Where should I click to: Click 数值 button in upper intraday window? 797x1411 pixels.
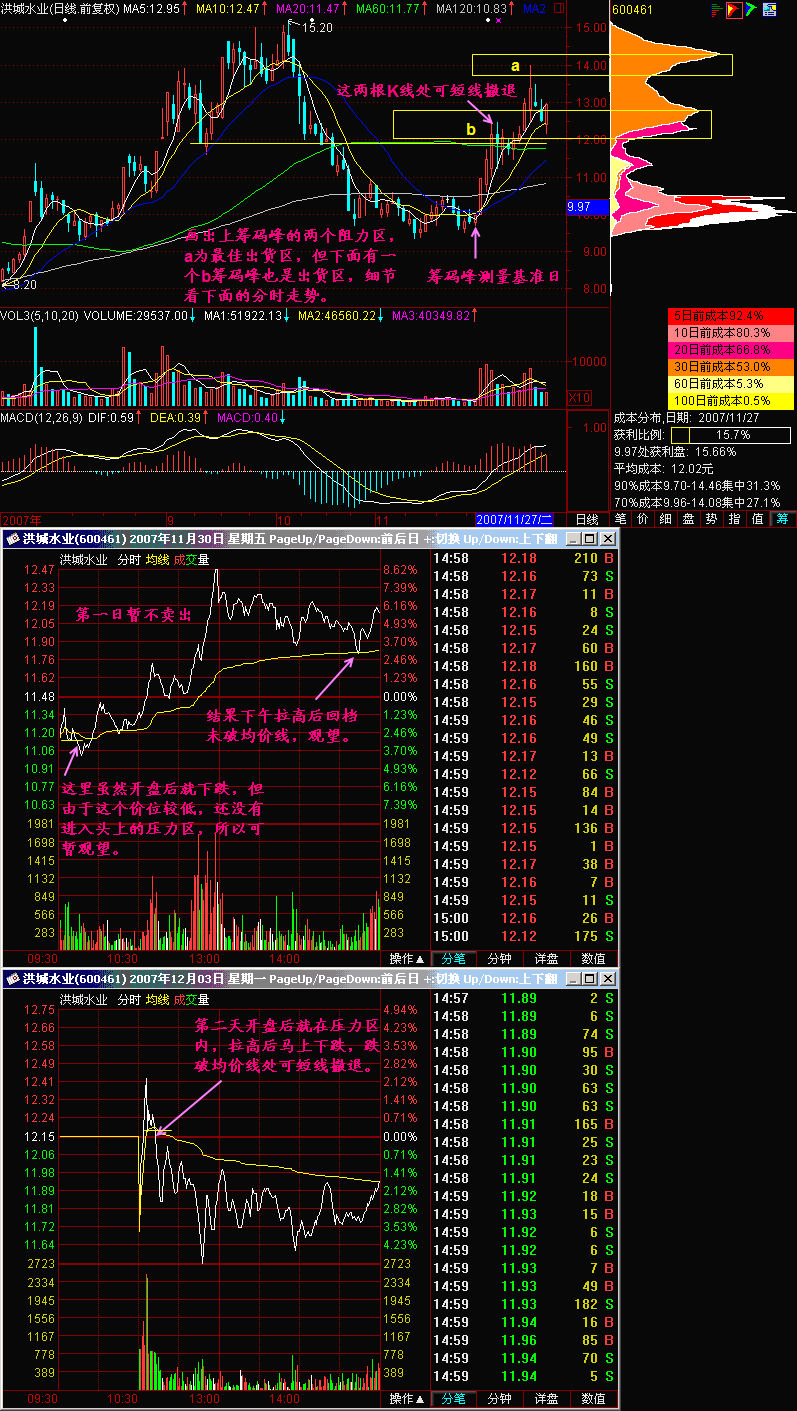click(x=593, y=958)
